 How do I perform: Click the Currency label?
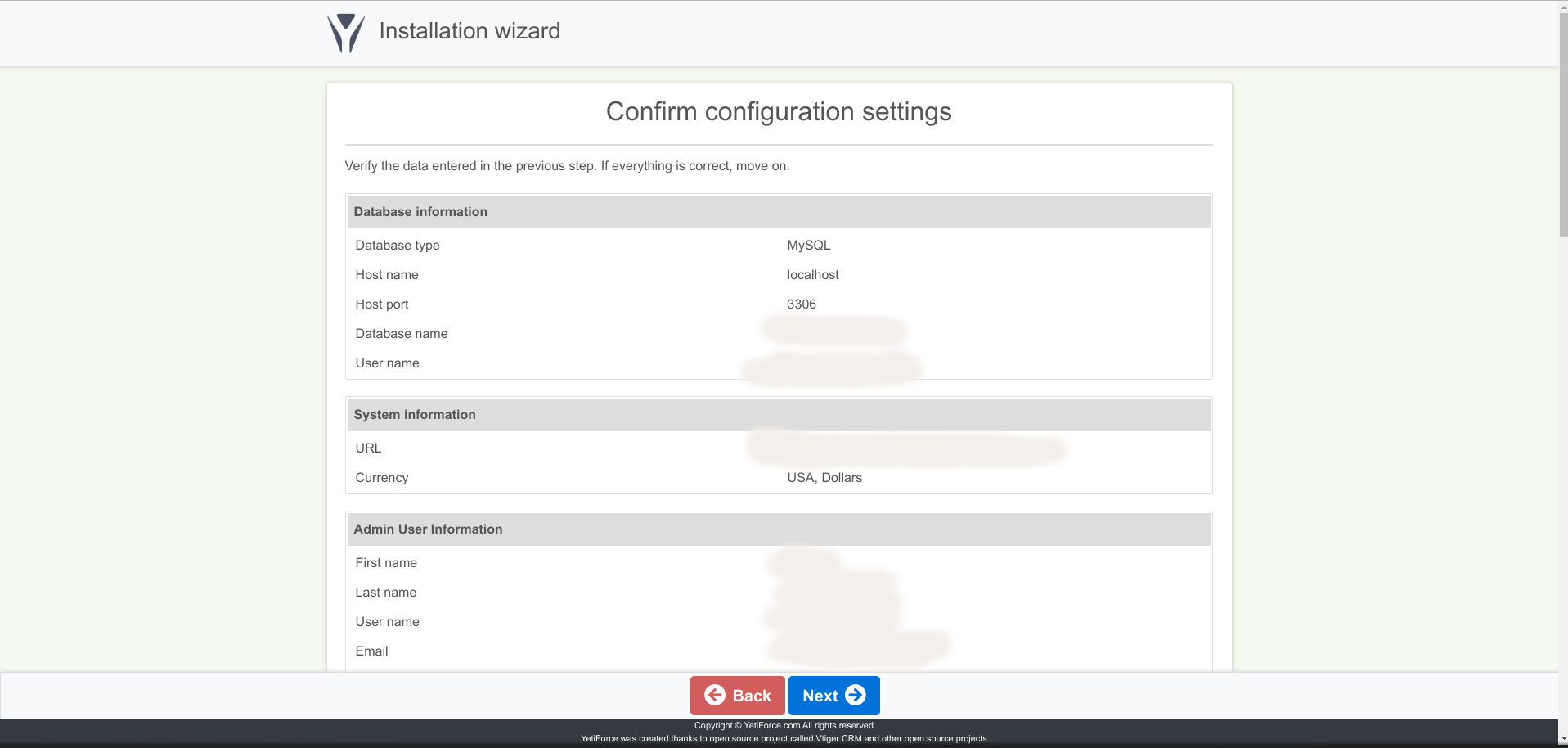click(382, 478)
